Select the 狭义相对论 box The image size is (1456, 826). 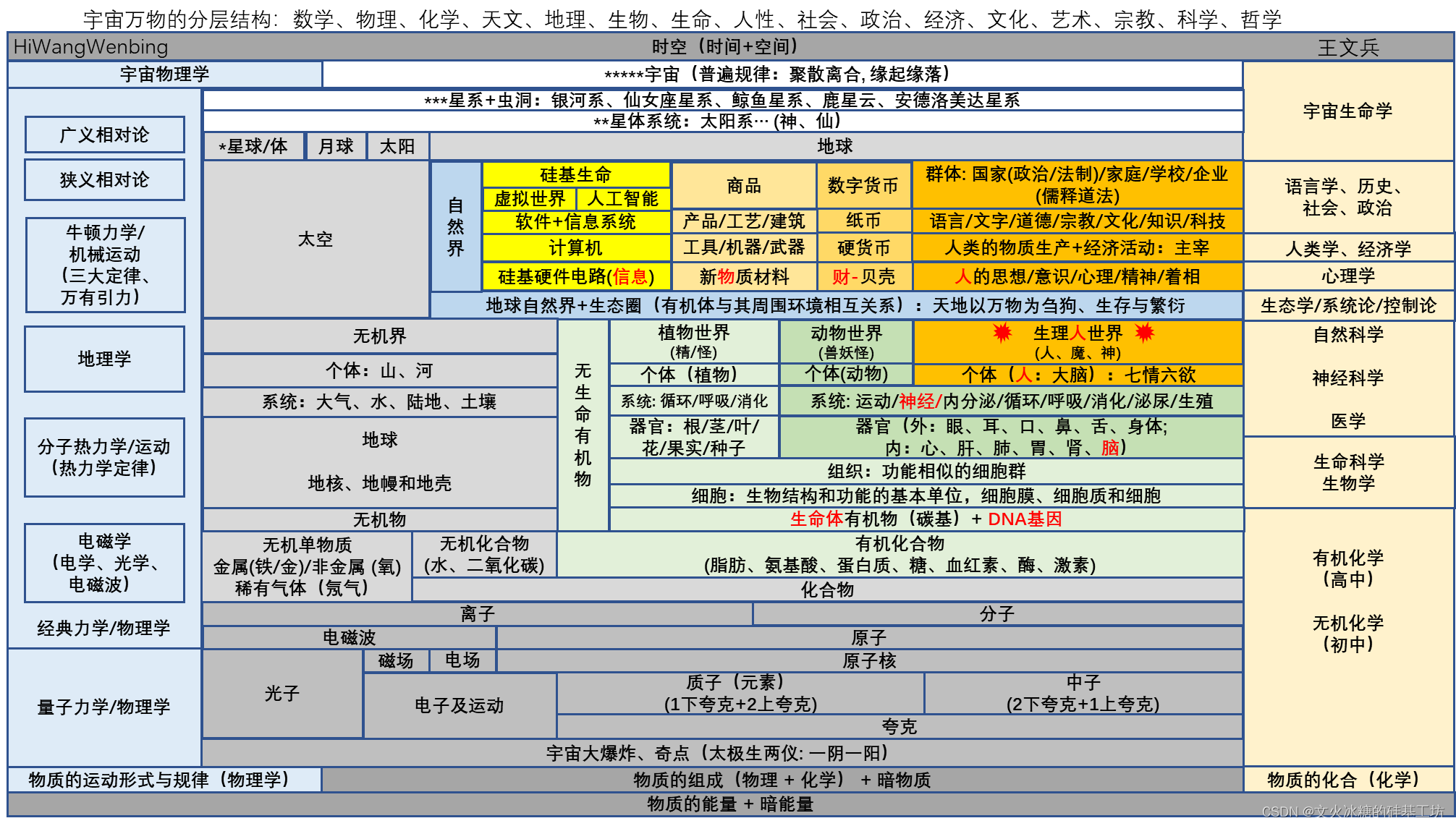click(x=105, y=179)
